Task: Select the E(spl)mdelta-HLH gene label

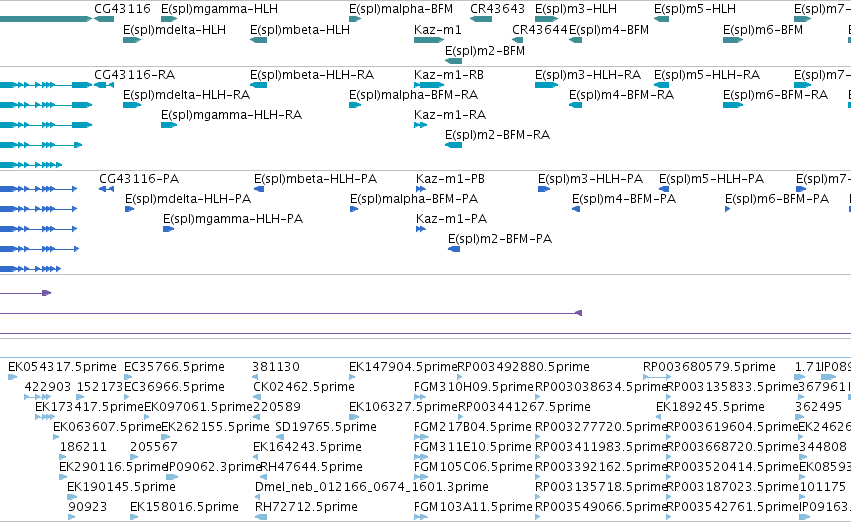Action: [x=174, y=30]
